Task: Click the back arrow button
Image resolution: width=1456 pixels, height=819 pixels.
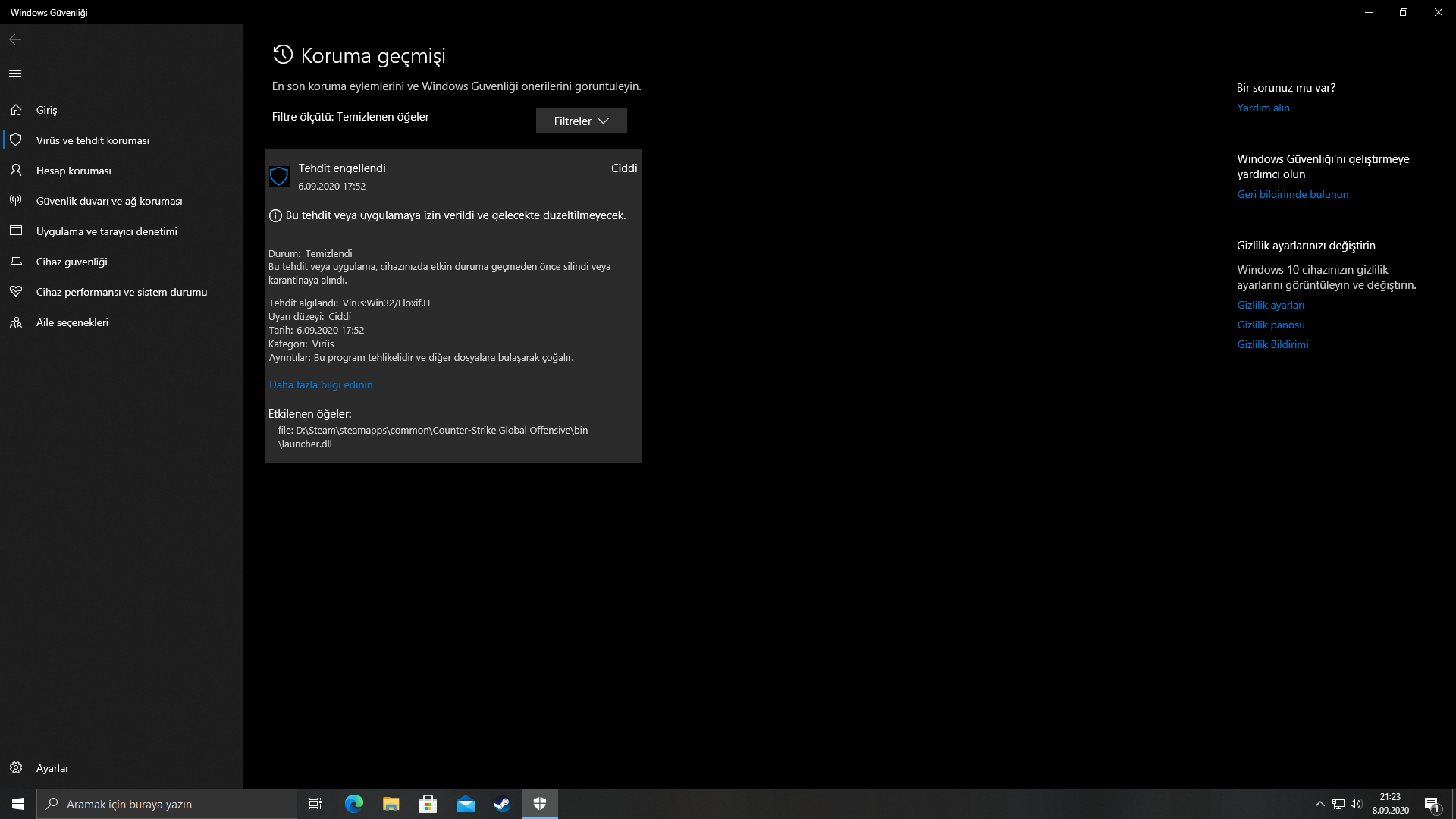Action: [x=15, y=39]
